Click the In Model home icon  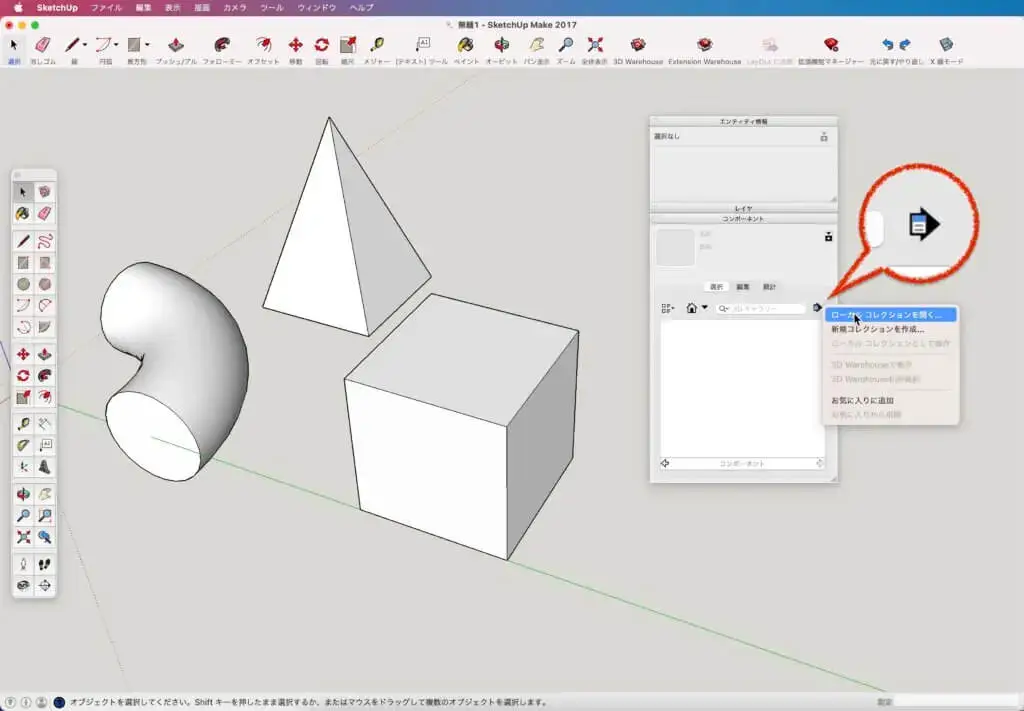692,308
